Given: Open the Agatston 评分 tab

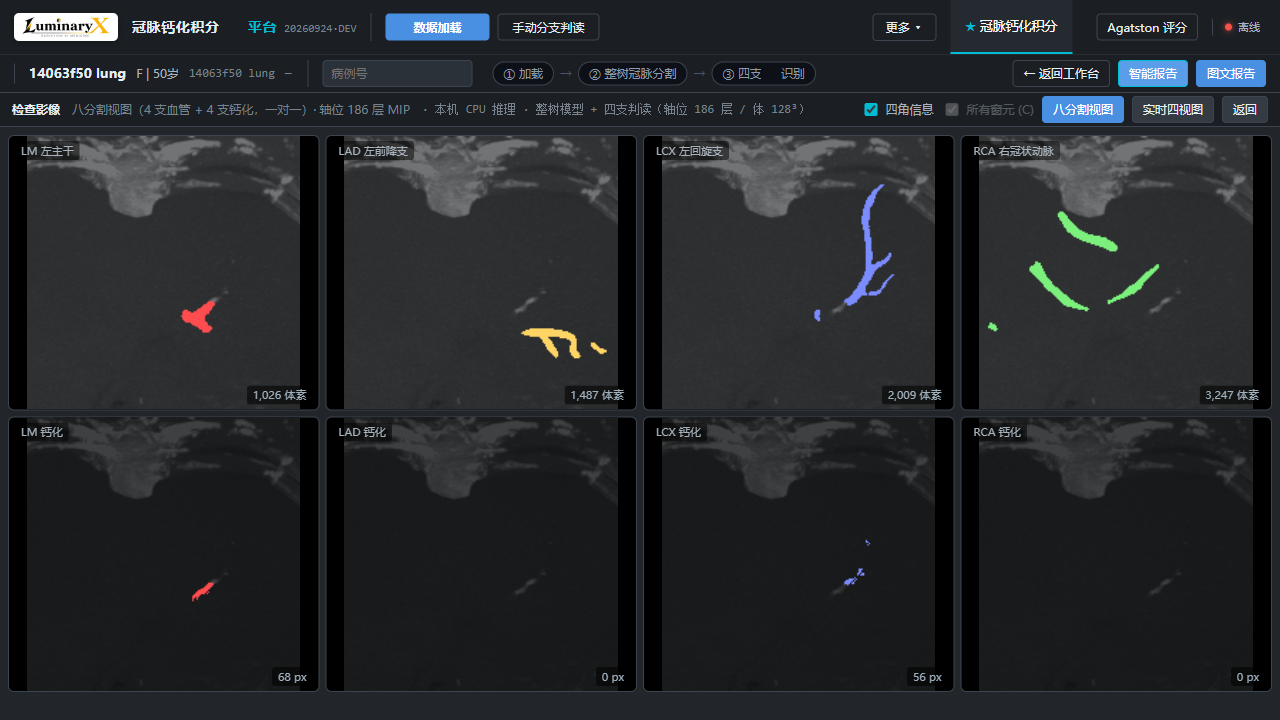Looking at the screenshot, I should point(1147,27).
